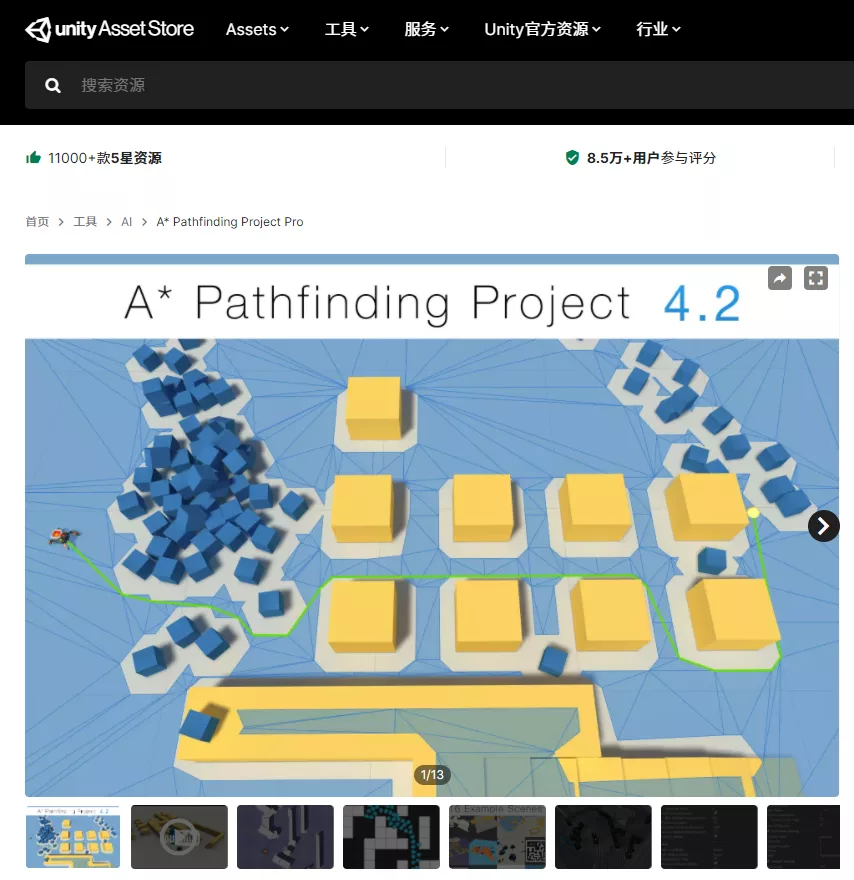Click the 11000+款5星资源 text
This screenshot has height=880, width=854.
pyautogui.click(x=105, y=158)
